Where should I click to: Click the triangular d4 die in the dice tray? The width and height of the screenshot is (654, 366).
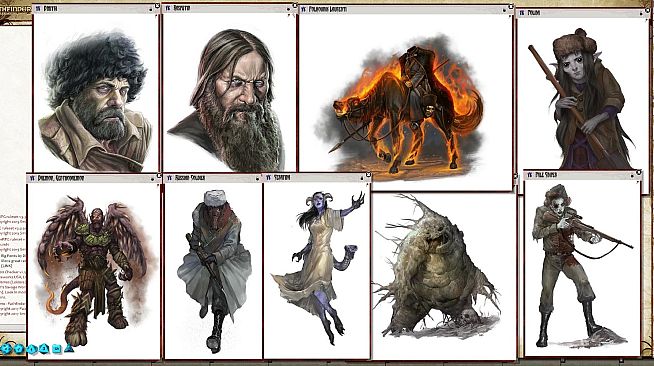69,348
